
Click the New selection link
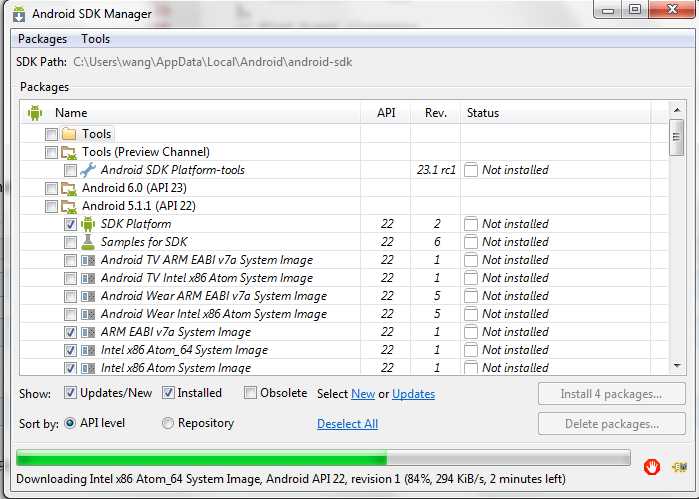point(363,394)
